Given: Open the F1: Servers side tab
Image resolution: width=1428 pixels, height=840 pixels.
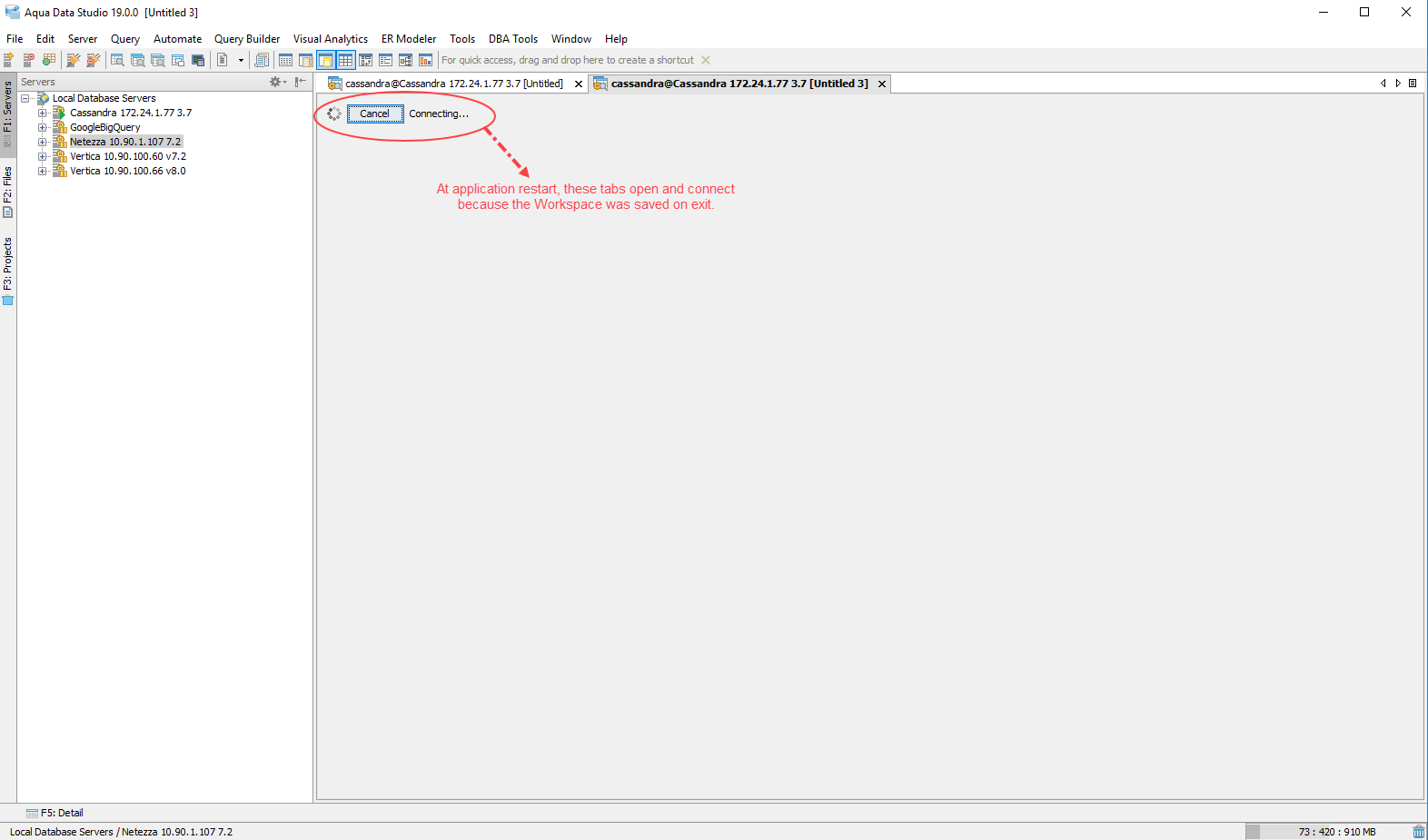Looking at the screenshot, I should (8, 114).
